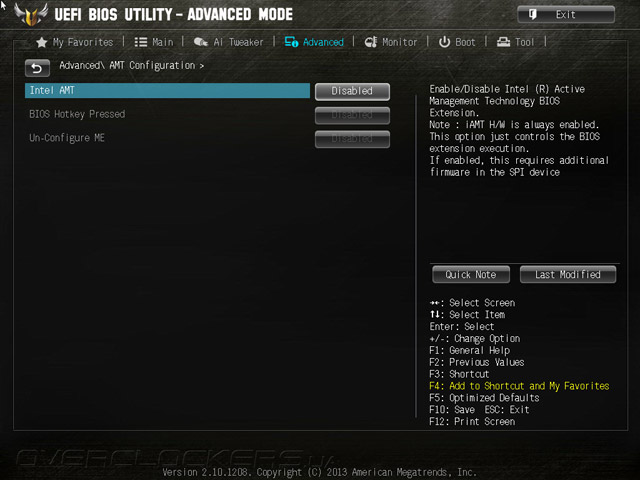The width and height of the screenshot is (640, 480).
Task: Click the Version 2.10.1208 copyright text
Action: [x=319, y=472]
